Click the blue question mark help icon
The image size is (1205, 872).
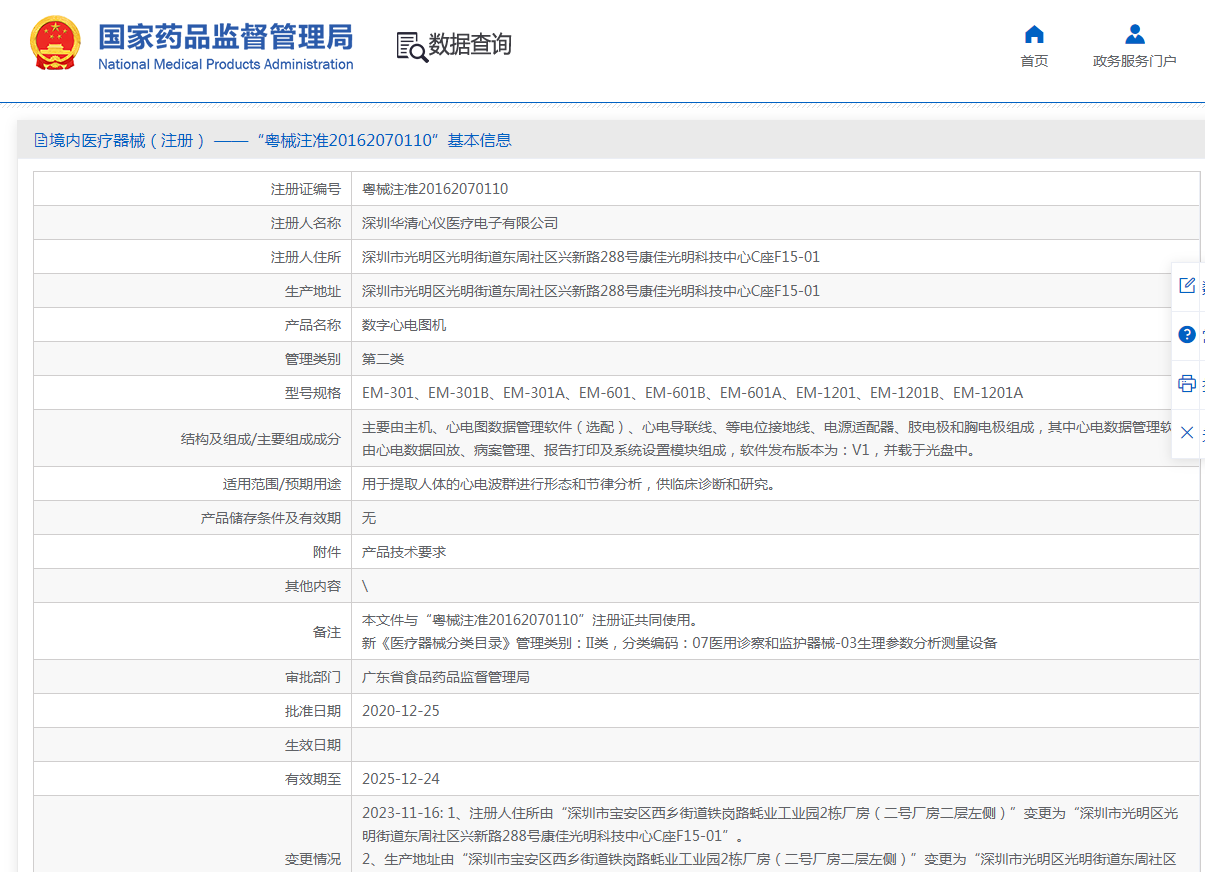[x=1187, y=334]
